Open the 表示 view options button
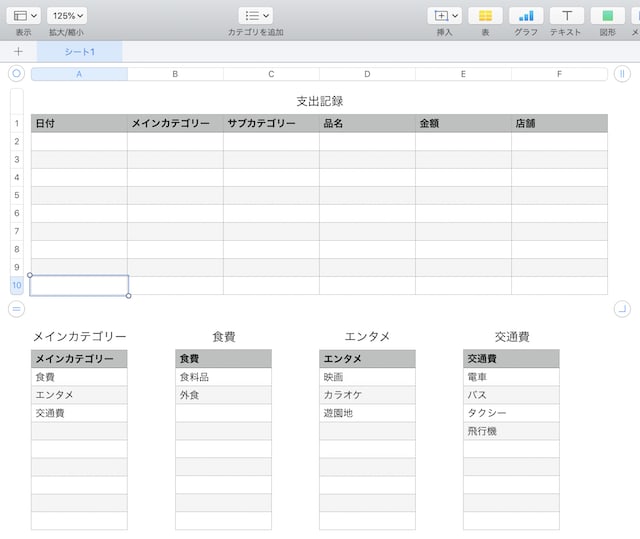Screen dimensions: 640x539 [x=26, y=16]
